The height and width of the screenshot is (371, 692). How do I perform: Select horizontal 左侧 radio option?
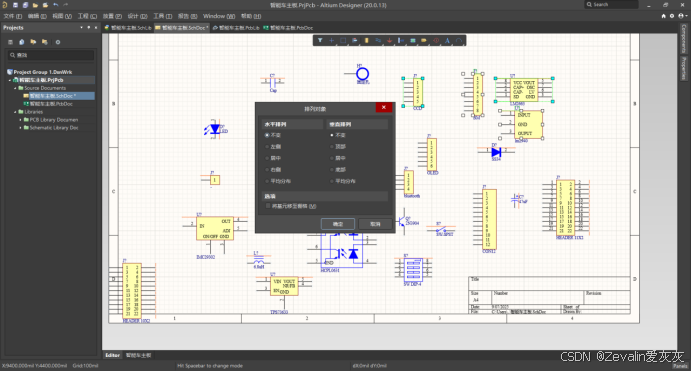(x=267, y=146)
